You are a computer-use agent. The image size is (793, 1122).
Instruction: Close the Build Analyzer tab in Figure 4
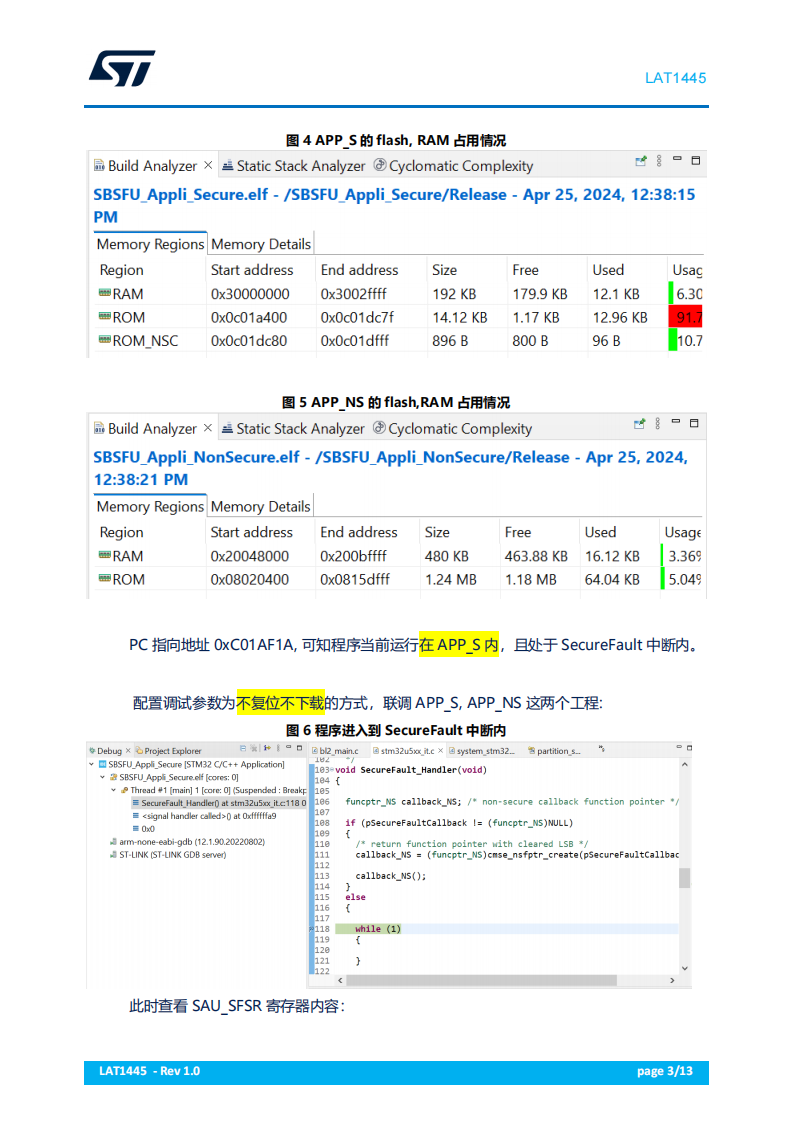pyautogui.click(x=208, y=165)
